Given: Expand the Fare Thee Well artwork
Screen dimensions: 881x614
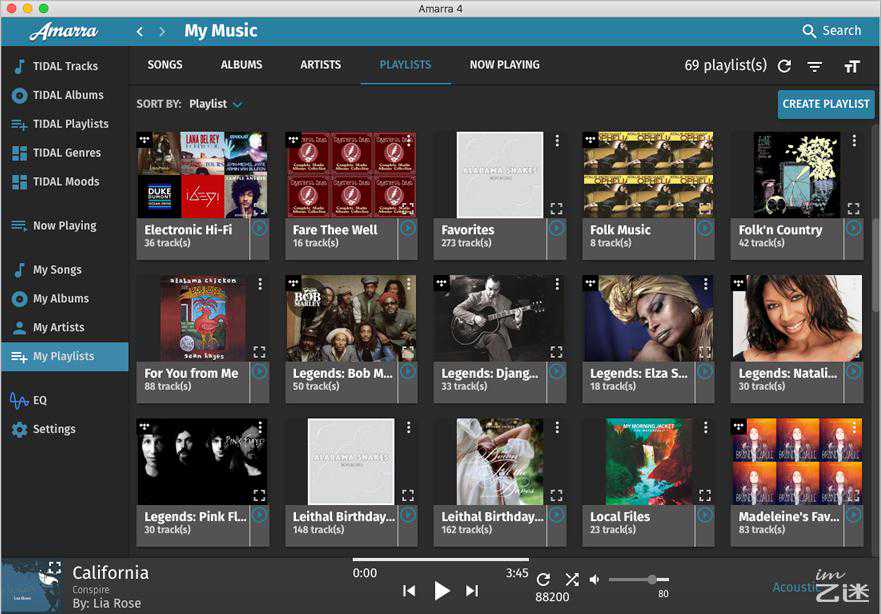Looking at the screenshot, I should point(407,208).
